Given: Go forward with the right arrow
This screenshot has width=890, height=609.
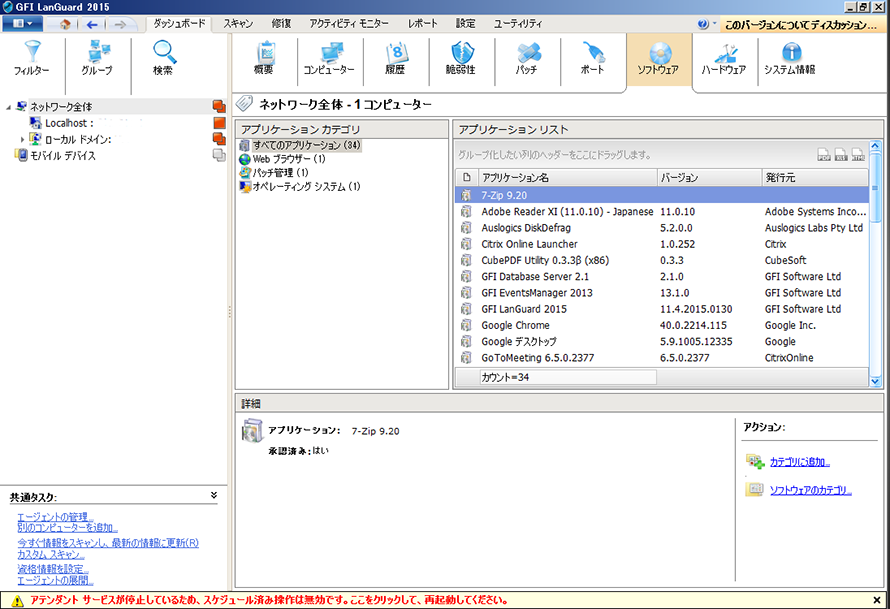Looking at the screenshot, I should point(120,24).
